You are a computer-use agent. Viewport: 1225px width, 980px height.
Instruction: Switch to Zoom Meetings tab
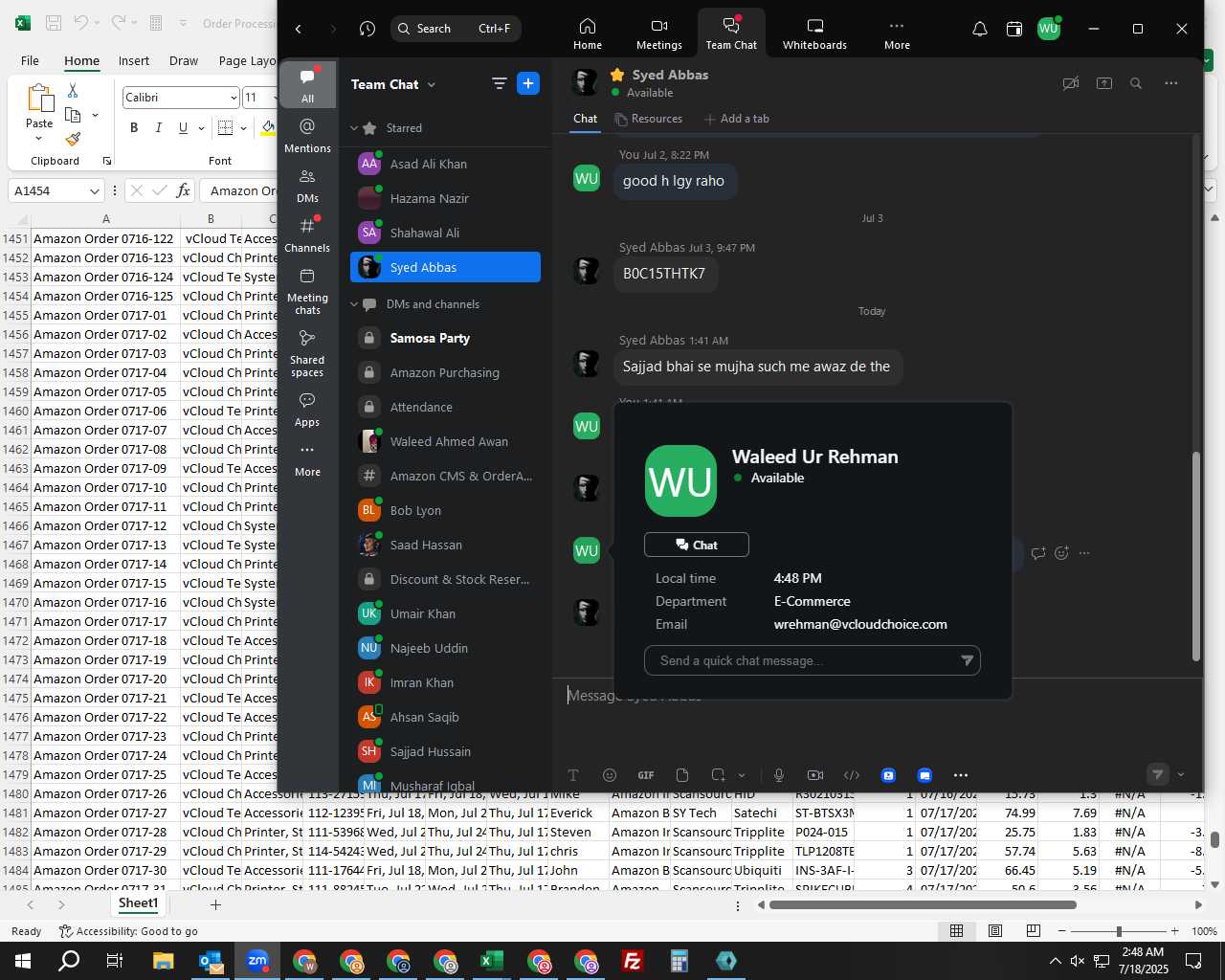(659, 33)
